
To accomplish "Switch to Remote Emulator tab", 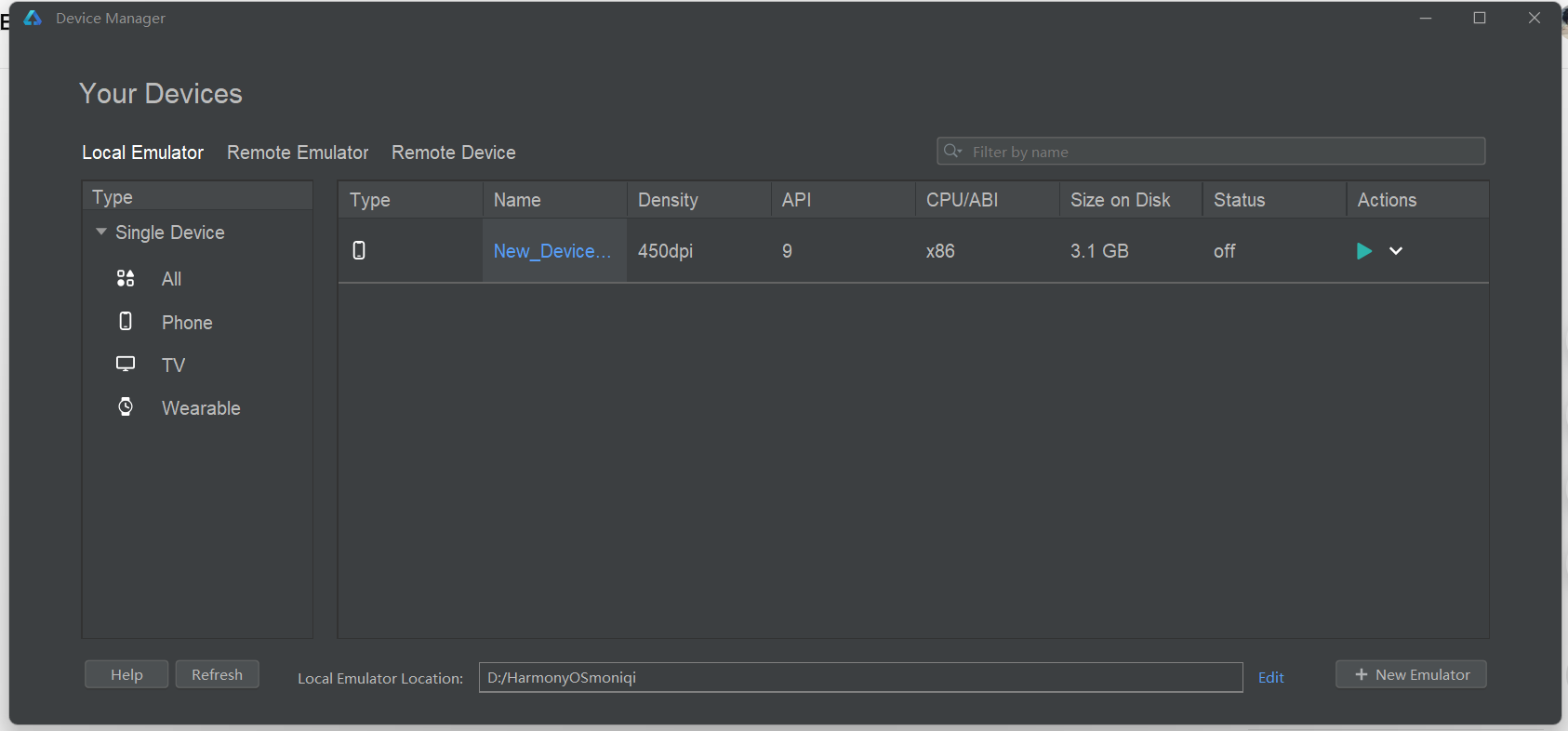I will (298, 153).
